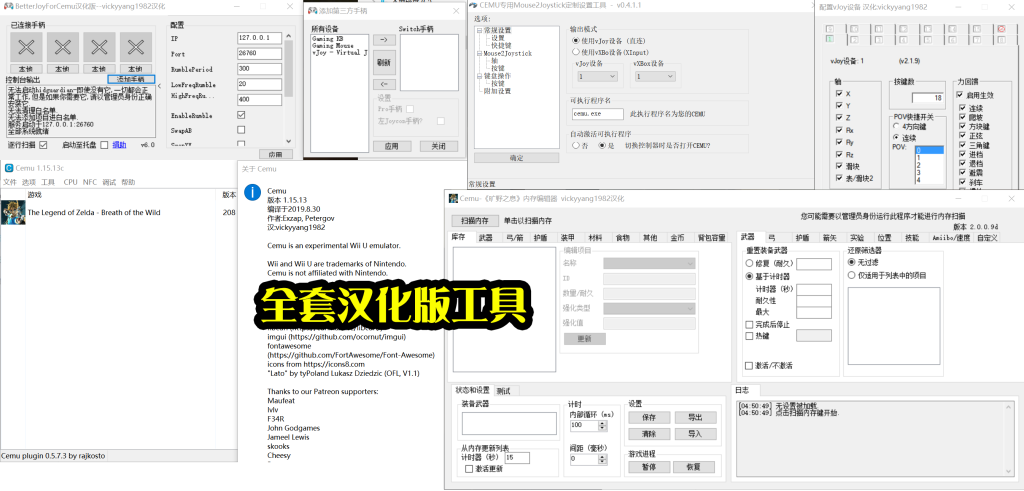
Task: Open the 捐助 link
Action: [x=120, y=145]
